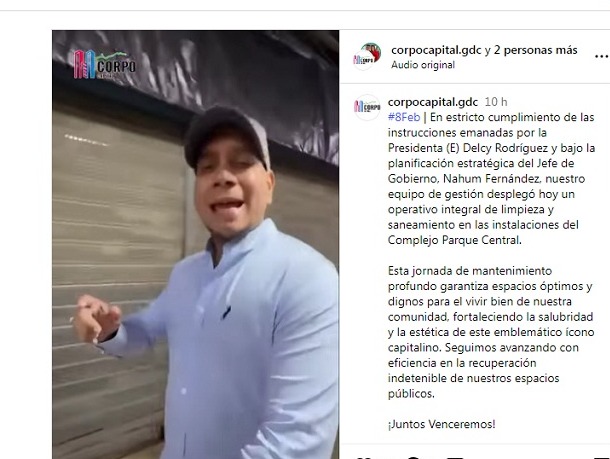Image resolution: width=610 pixels, height=459 pixels.
Task: Open corpocapital.gdc profile from the post header
Action: tap(436, 50)
